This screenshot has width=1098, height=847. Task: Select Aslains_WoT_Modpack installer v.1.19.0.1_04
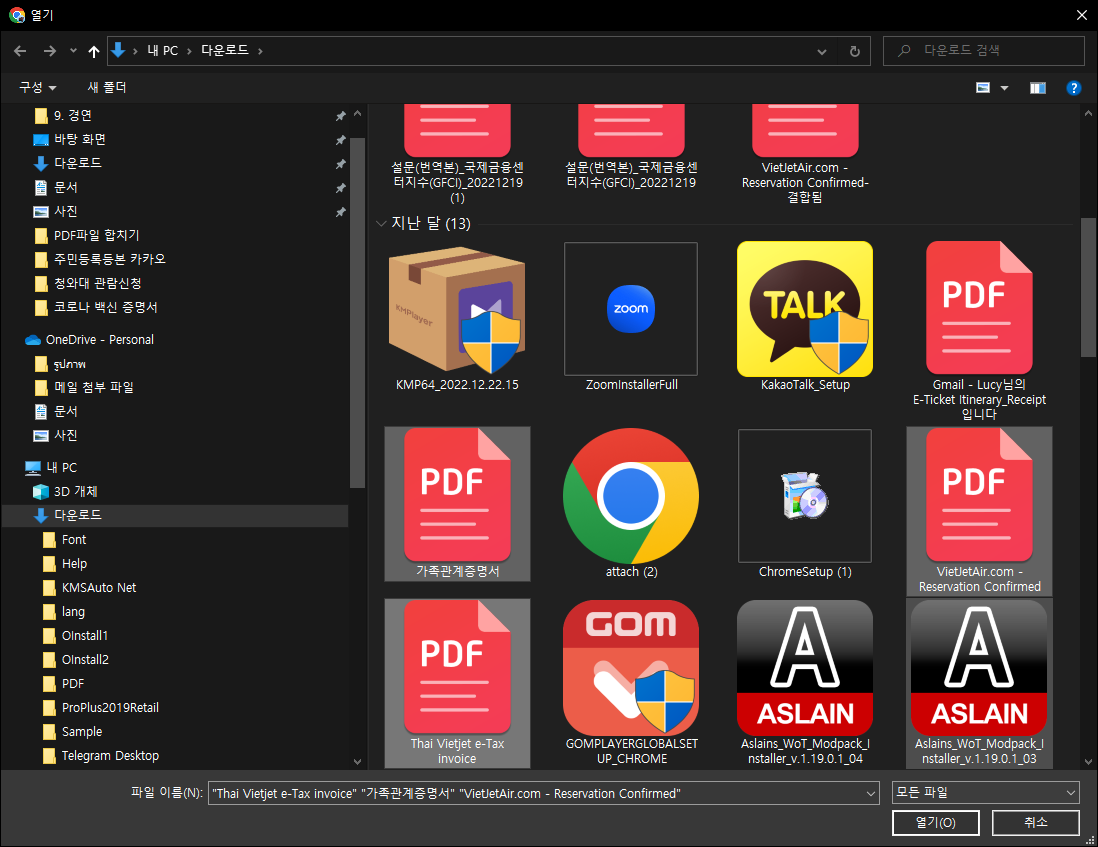coord(805,683)
